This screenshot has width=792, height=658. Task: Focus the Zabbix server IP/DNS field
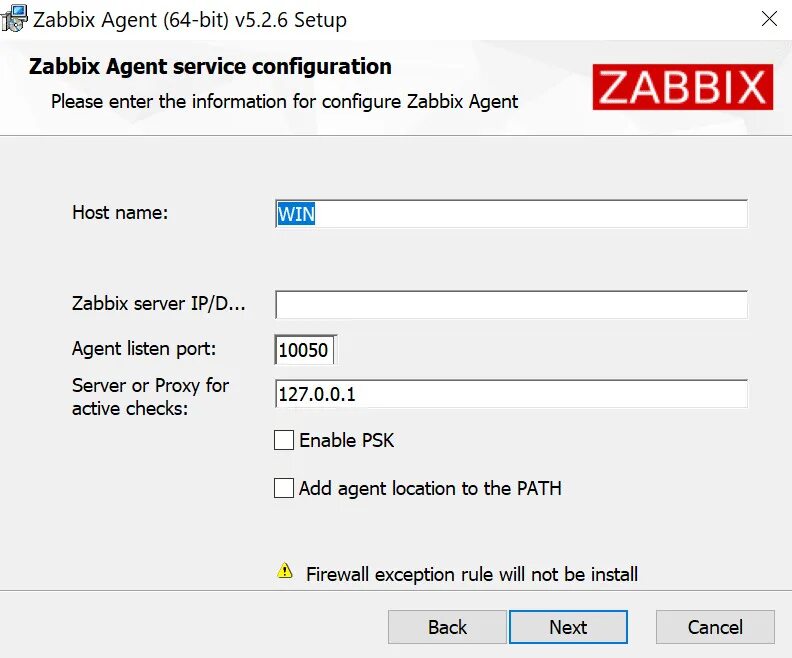tap(511, 305)
